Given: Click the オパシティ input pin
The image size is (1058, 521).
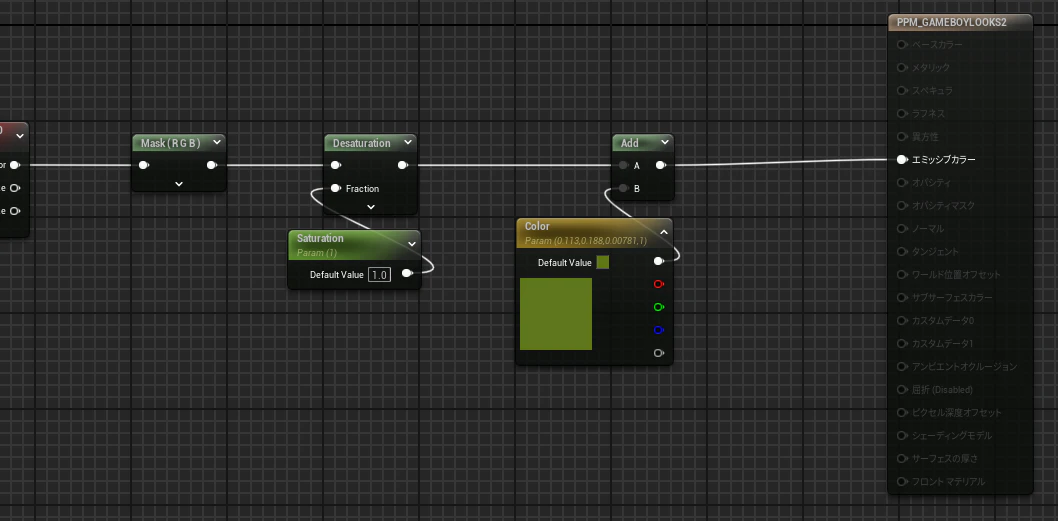Looking at the screenshot, I should point(901,182).
